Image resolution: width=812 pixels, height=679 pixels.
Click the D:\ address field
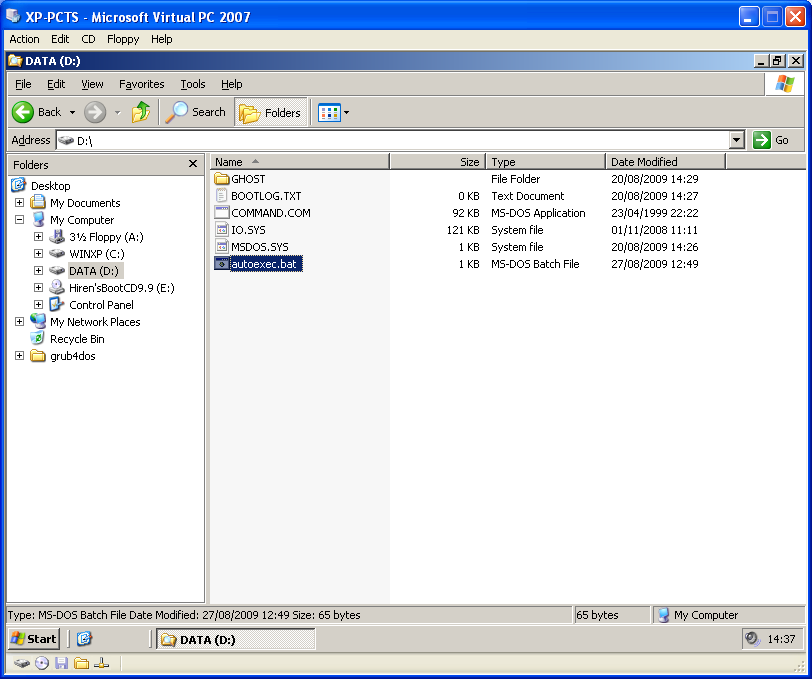pos(393,140)
